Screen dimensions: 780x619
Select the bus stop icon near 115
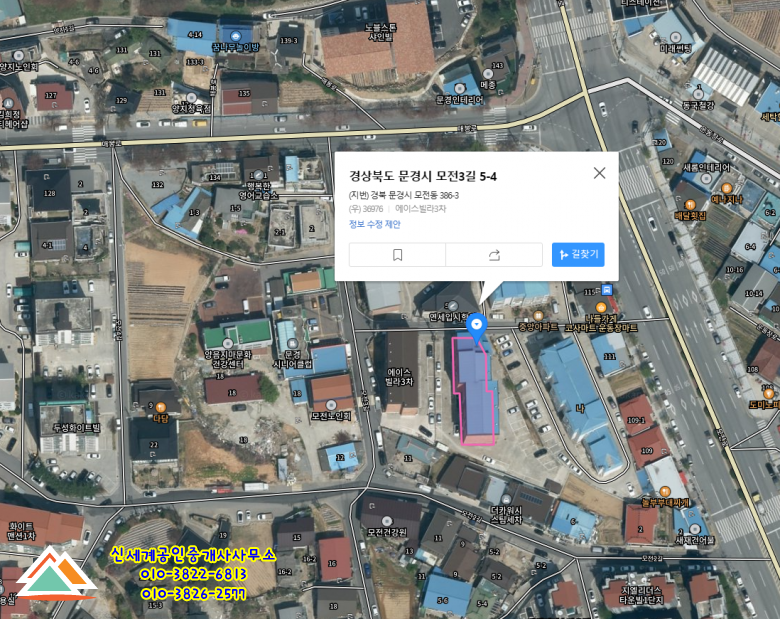[x=606, y=290]
